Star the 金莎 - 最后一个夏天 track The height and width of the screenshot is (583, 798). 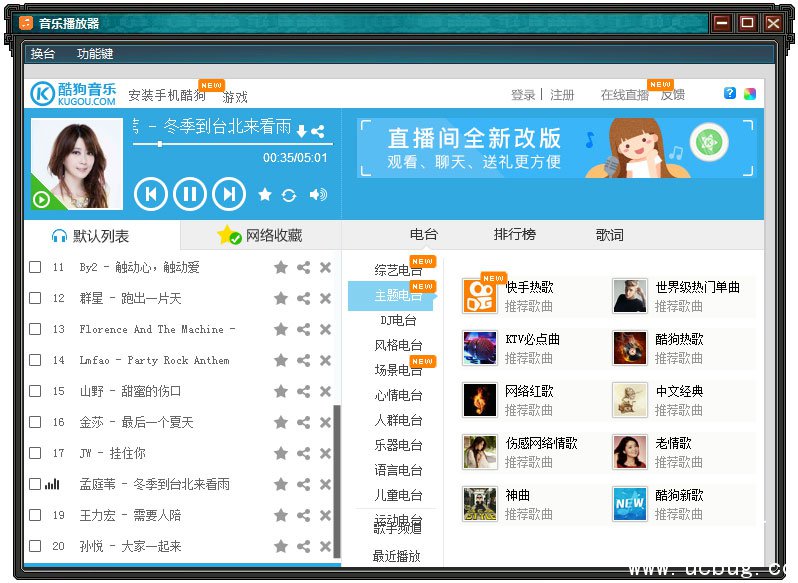tap(281, 422)
